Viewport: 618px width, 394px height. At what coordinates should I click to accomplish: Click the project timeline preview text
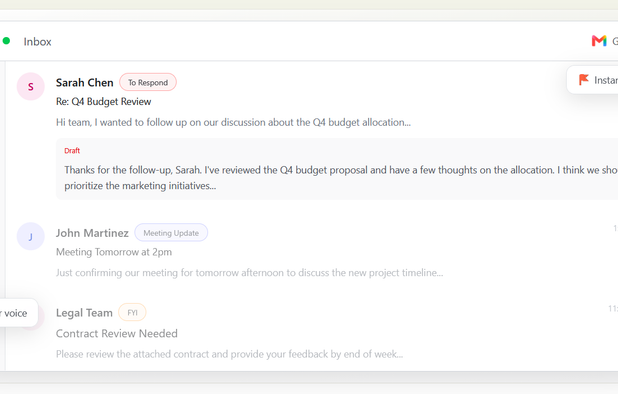click(249, 273)
